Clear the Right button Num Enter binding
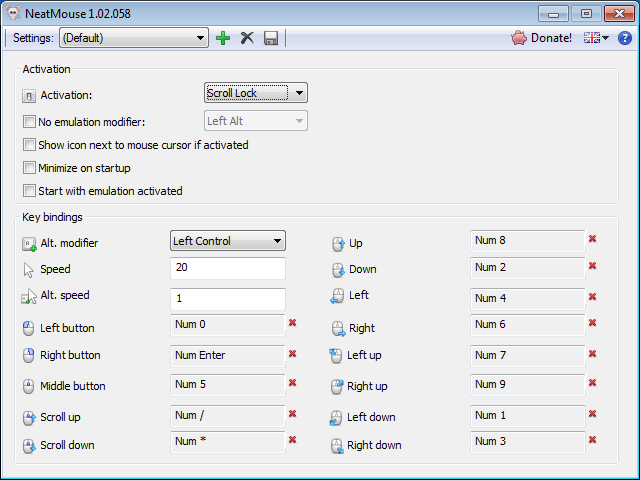Screen dimensions: 640x480 (x=292, y=354)
